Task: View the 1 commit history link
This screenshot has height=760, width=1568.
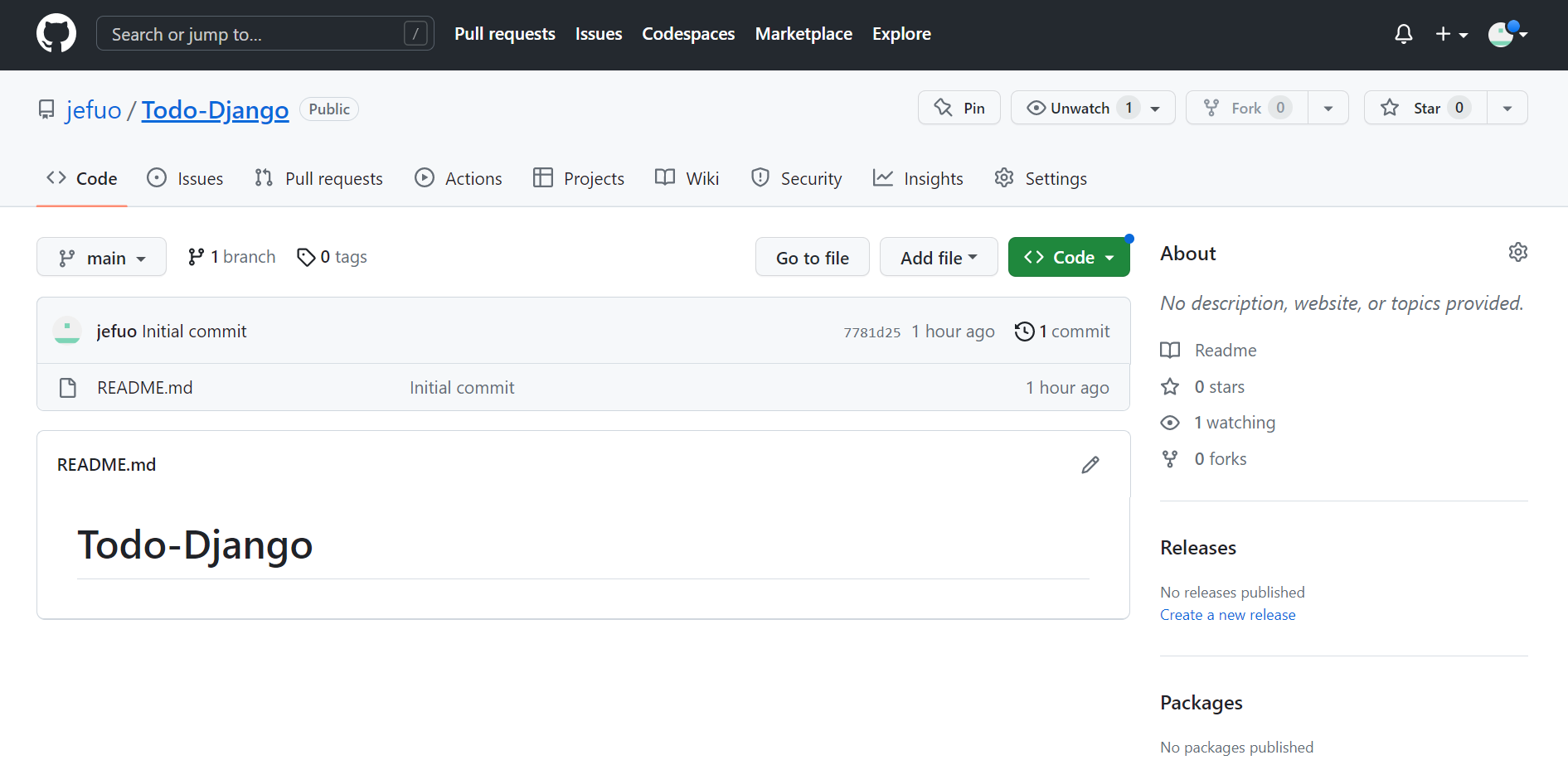Action: tap(1062, 332)
